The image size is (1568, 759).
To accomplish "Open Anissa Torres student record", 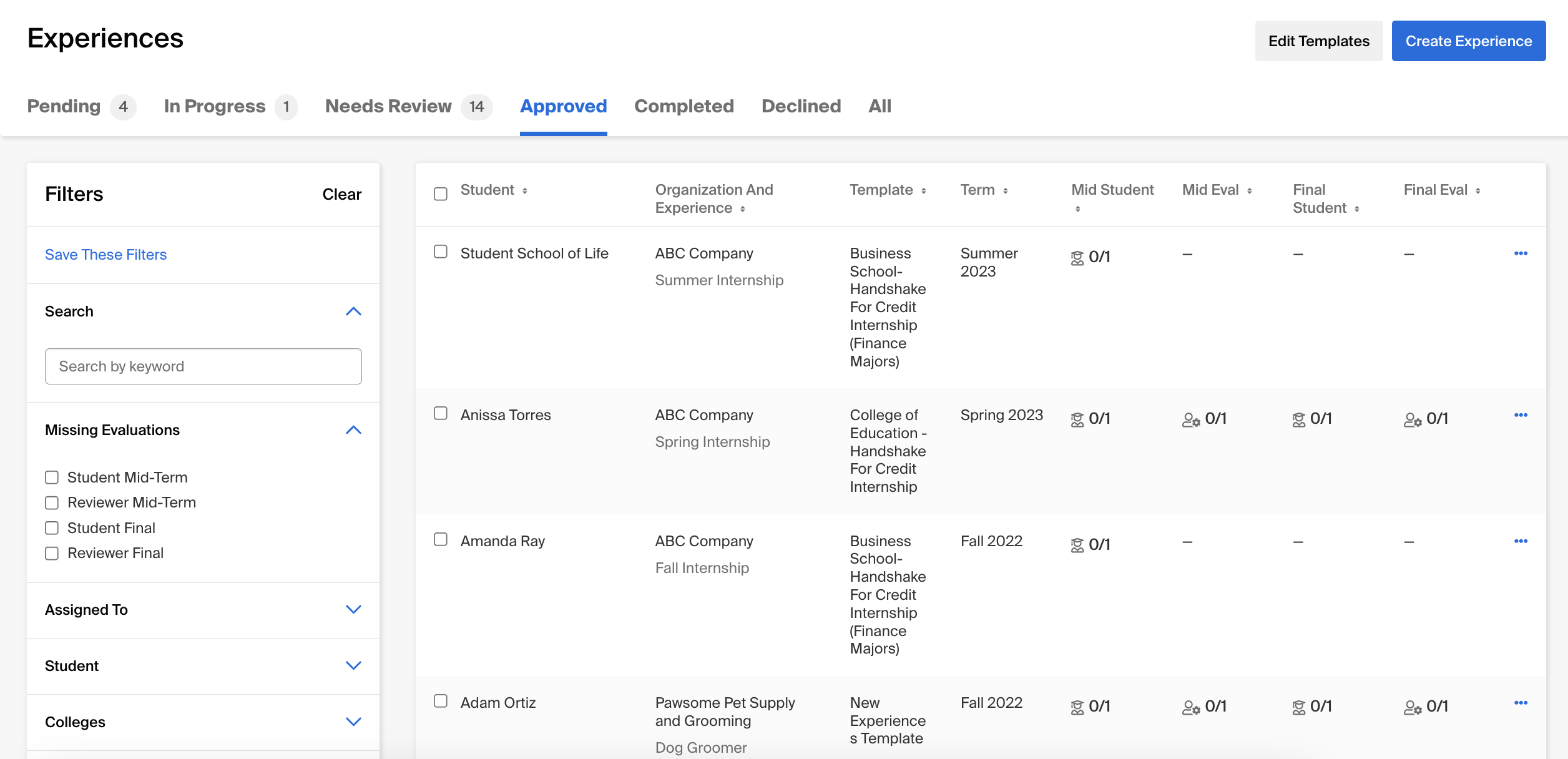I will click(506, 415).
